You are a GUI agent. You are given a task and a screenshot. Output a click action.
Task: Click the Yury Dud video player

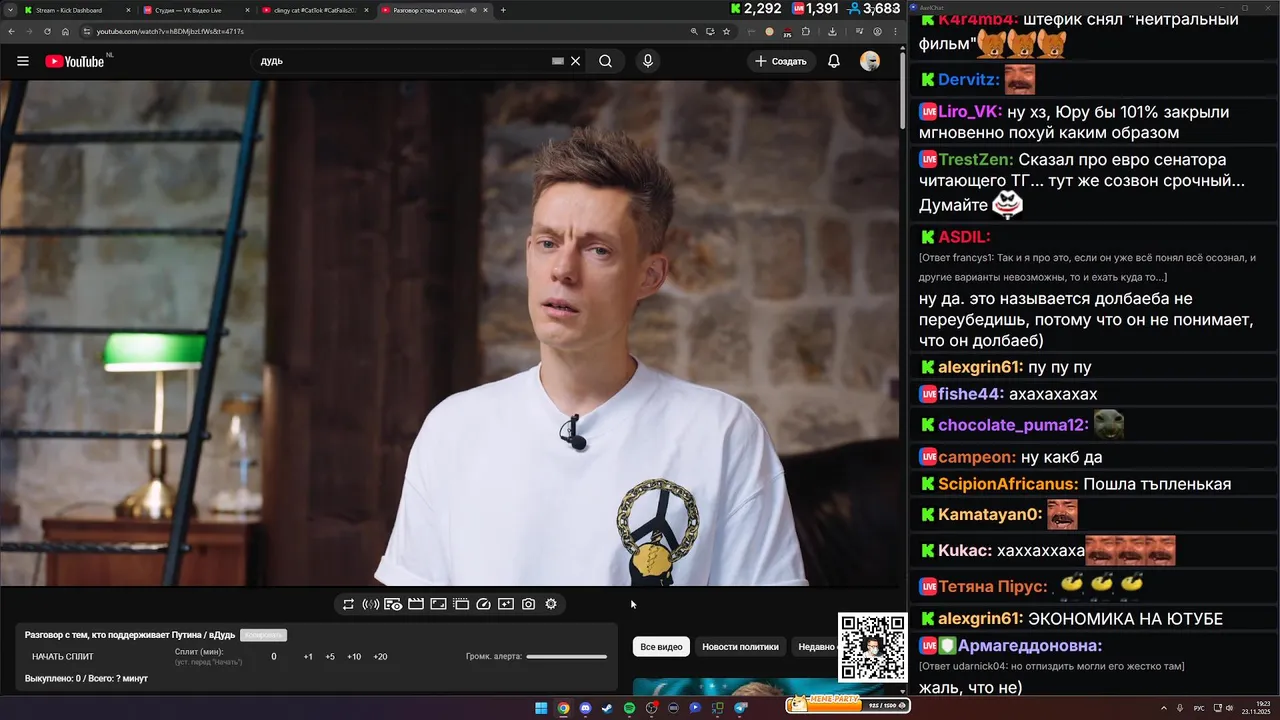click(x=450, y=333)
